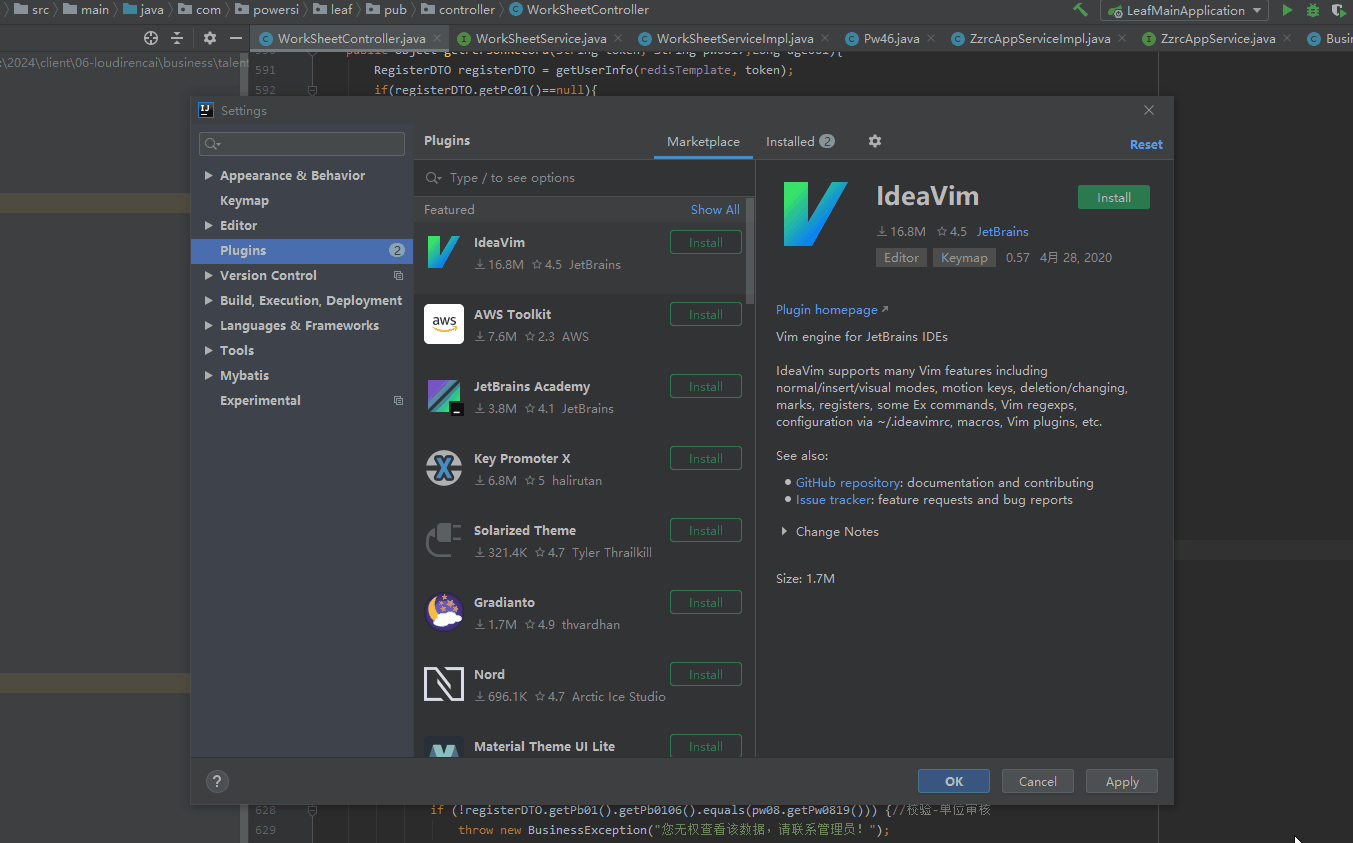This screenshot has height=843, width=1353.
Task: Start debugging with the bug icon
Action: (x=1313, y=10)
